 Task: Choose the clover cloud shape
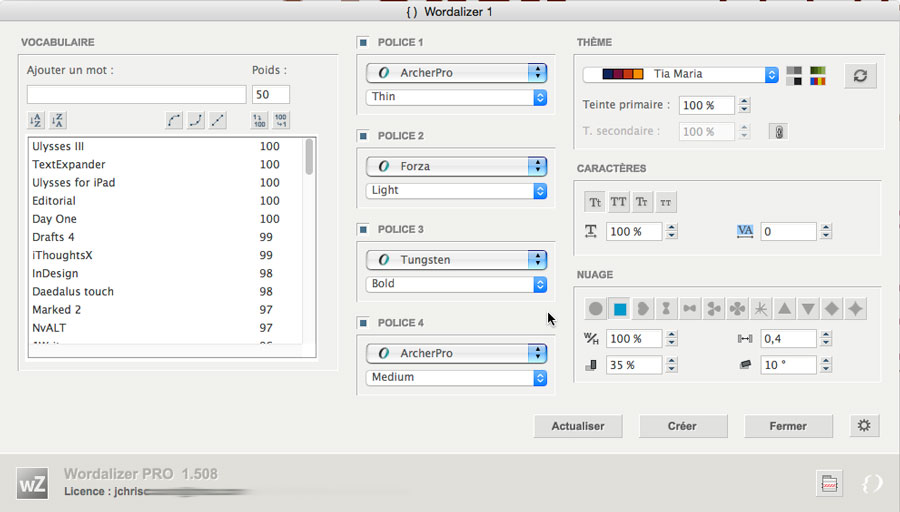(x=737, y=309)
